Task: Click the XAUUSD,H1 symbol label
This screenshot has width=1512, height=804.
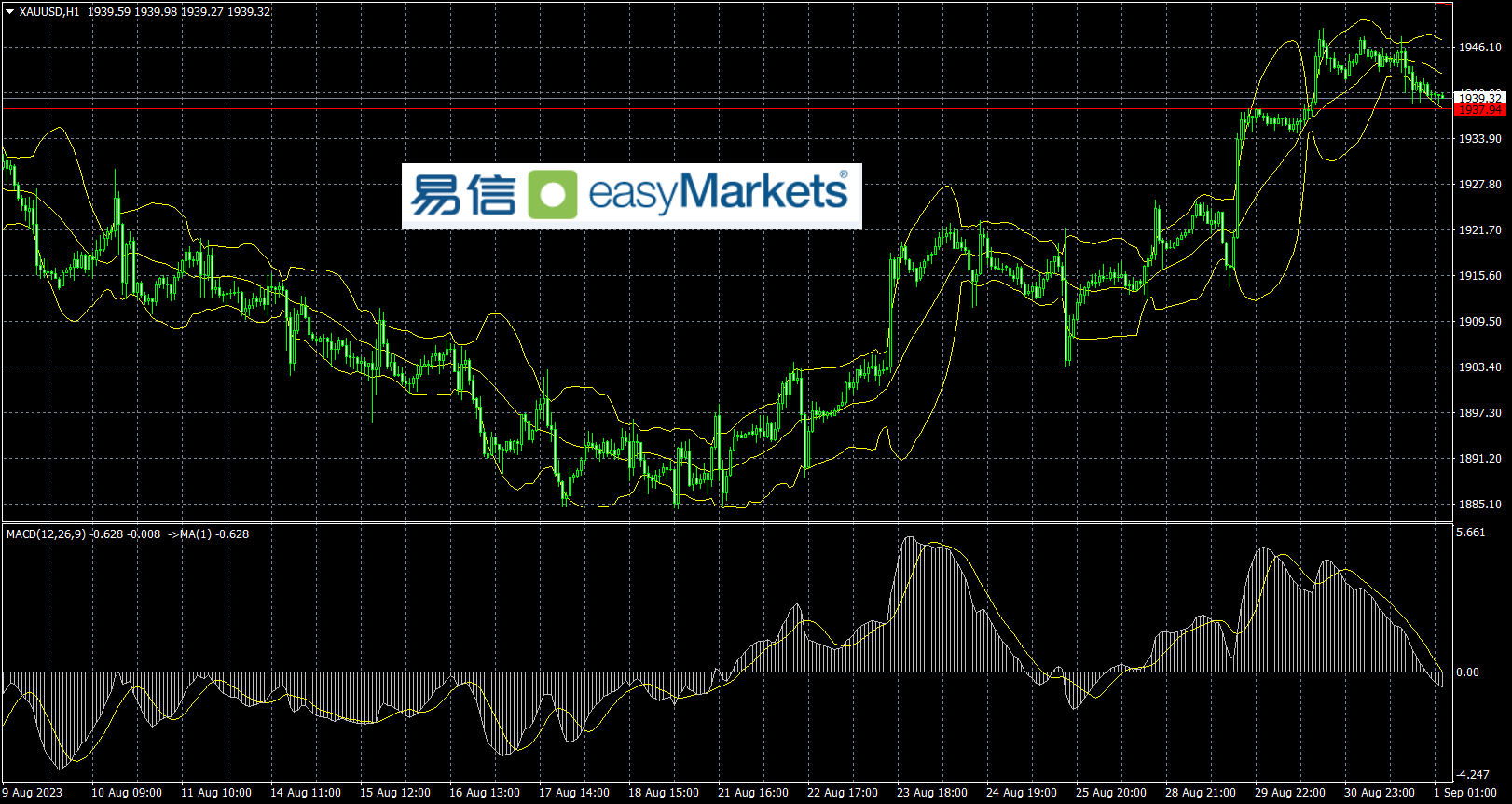Action: coord(49,12)
